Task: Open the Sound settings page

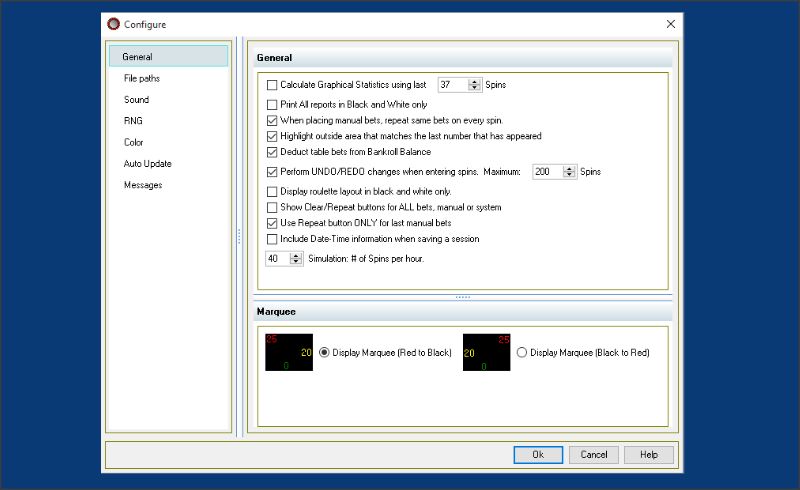Action: pos(136,100)
